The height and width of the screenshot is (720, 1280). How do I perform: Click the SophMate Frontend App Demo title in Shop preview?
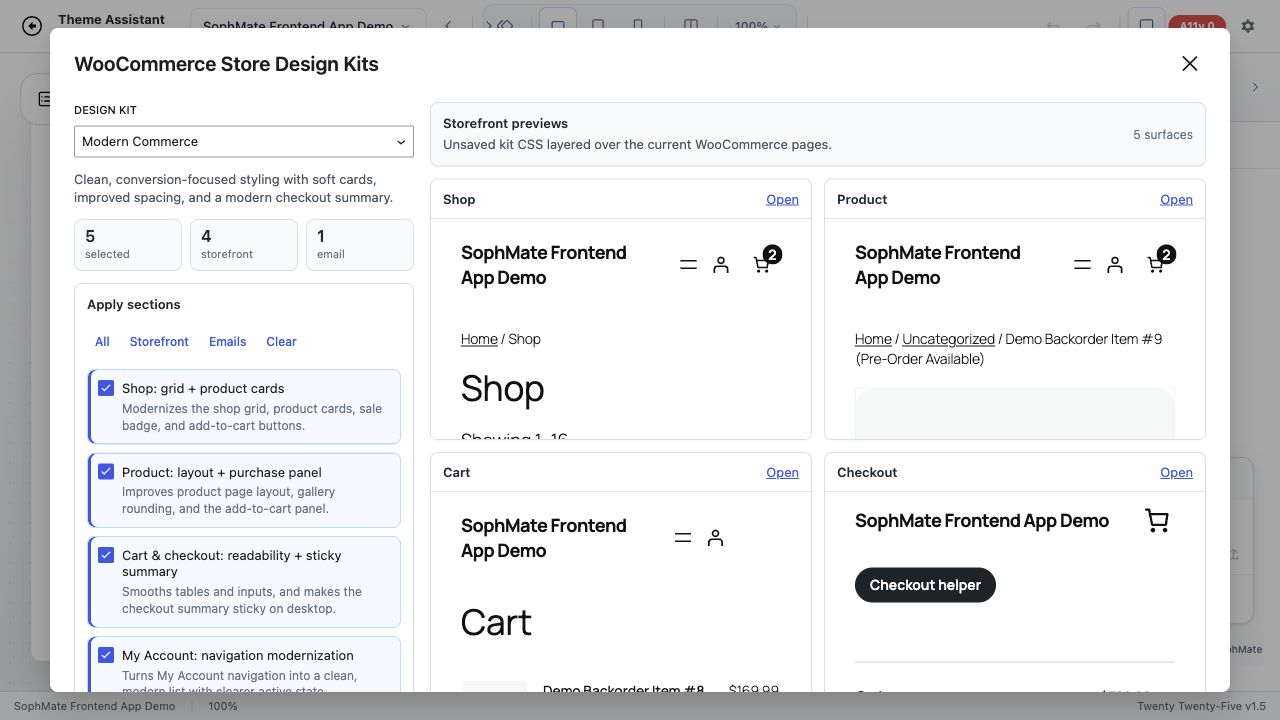pyautogui.click(x=544, y=265)
